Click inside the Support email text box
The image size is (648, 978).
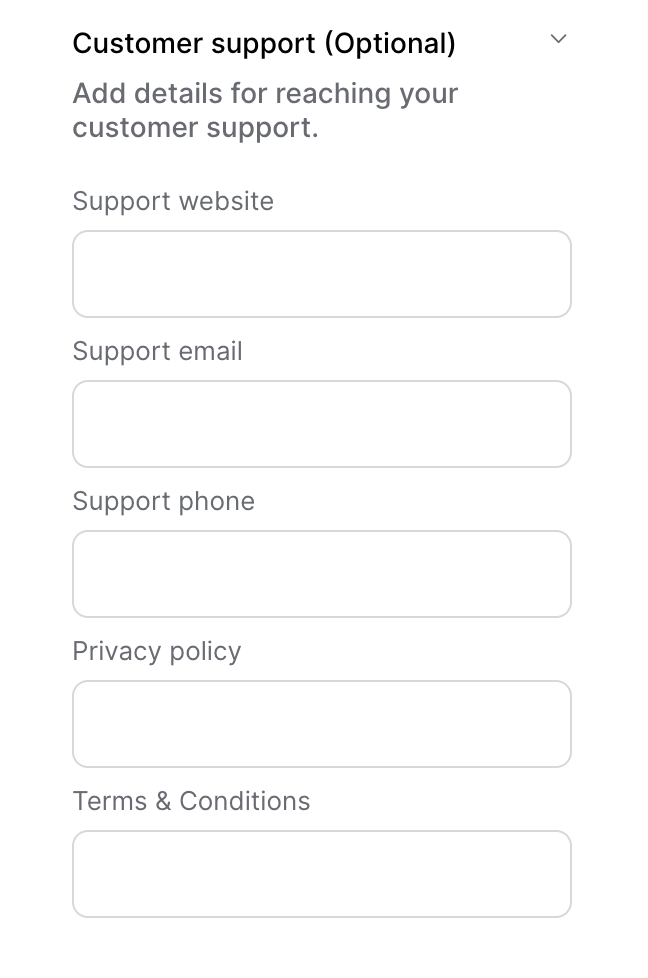pos(321,423)
